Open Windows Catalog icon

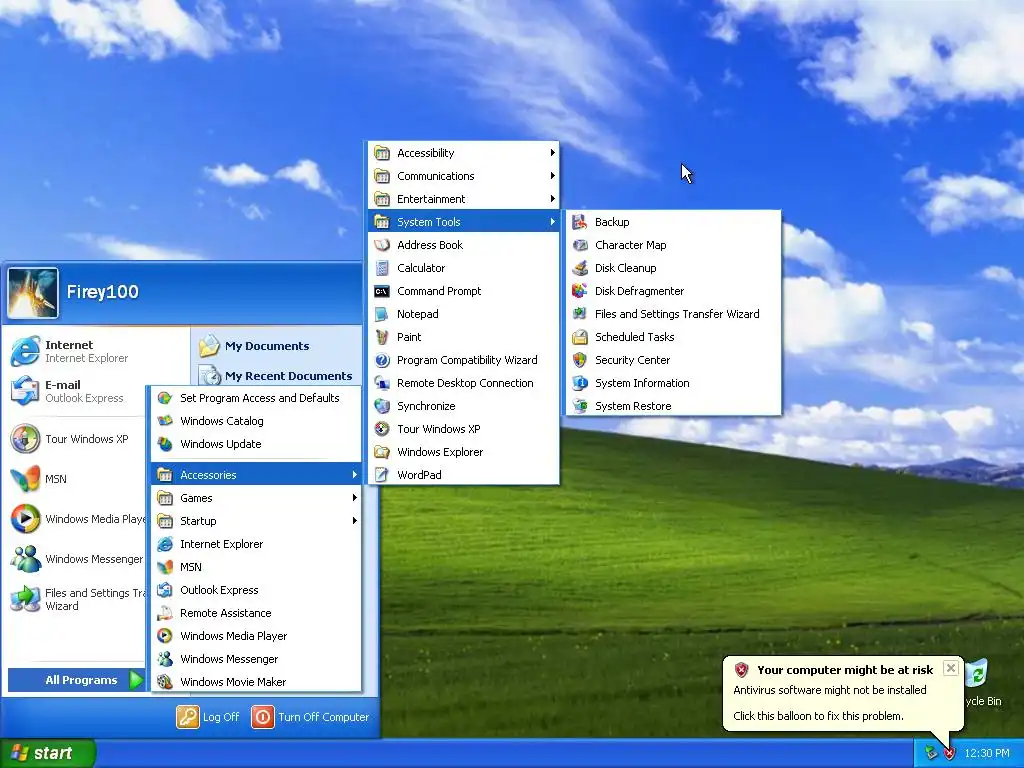(165, 421)
